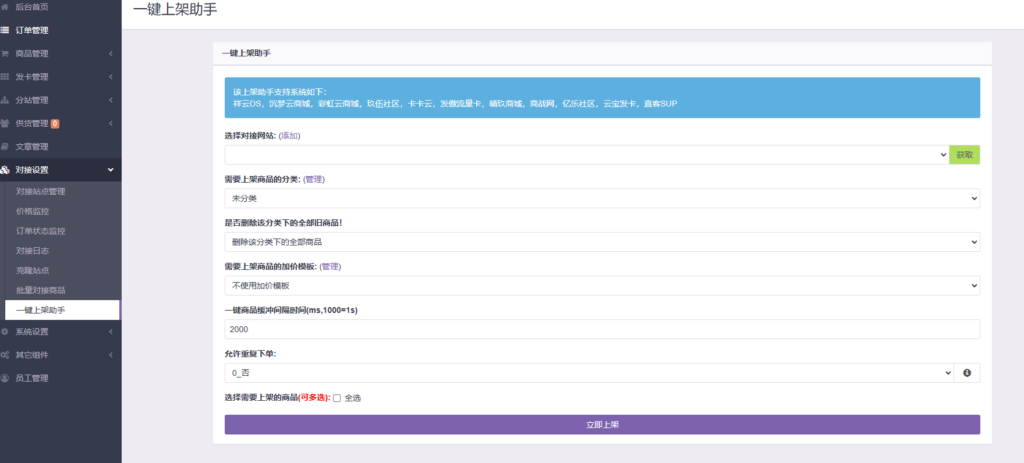Click the user icon beside 员工管理
This screenshot has height=463, width=1024.
5,378
